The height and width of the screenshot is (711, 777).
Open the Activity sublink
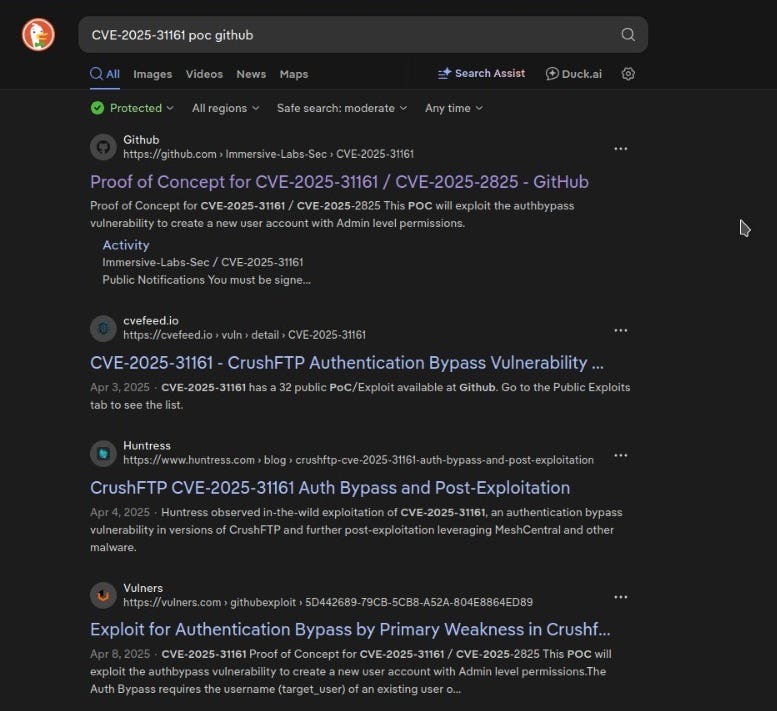coord(126,245)
